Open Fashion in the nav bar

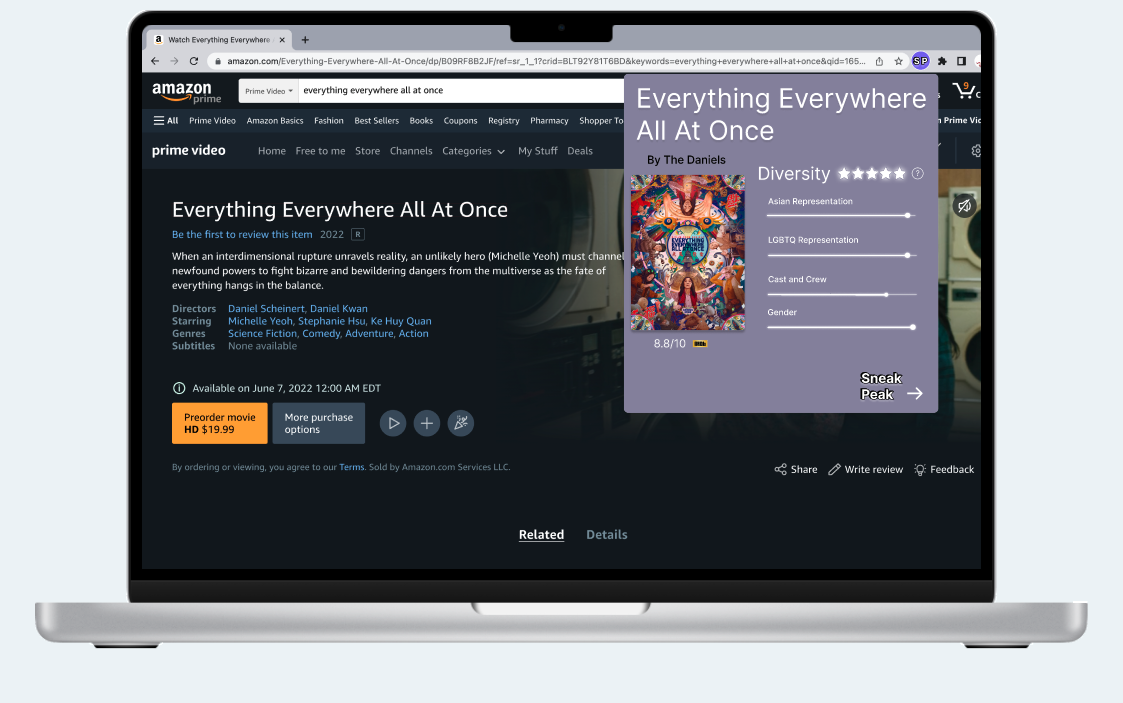click(x=329, y=121)
